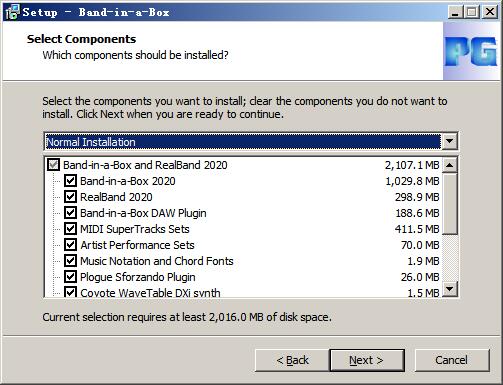Select Band-in-a-Box and RealBand 2020 label
The image size is (503, 385).
pos(145,165)
